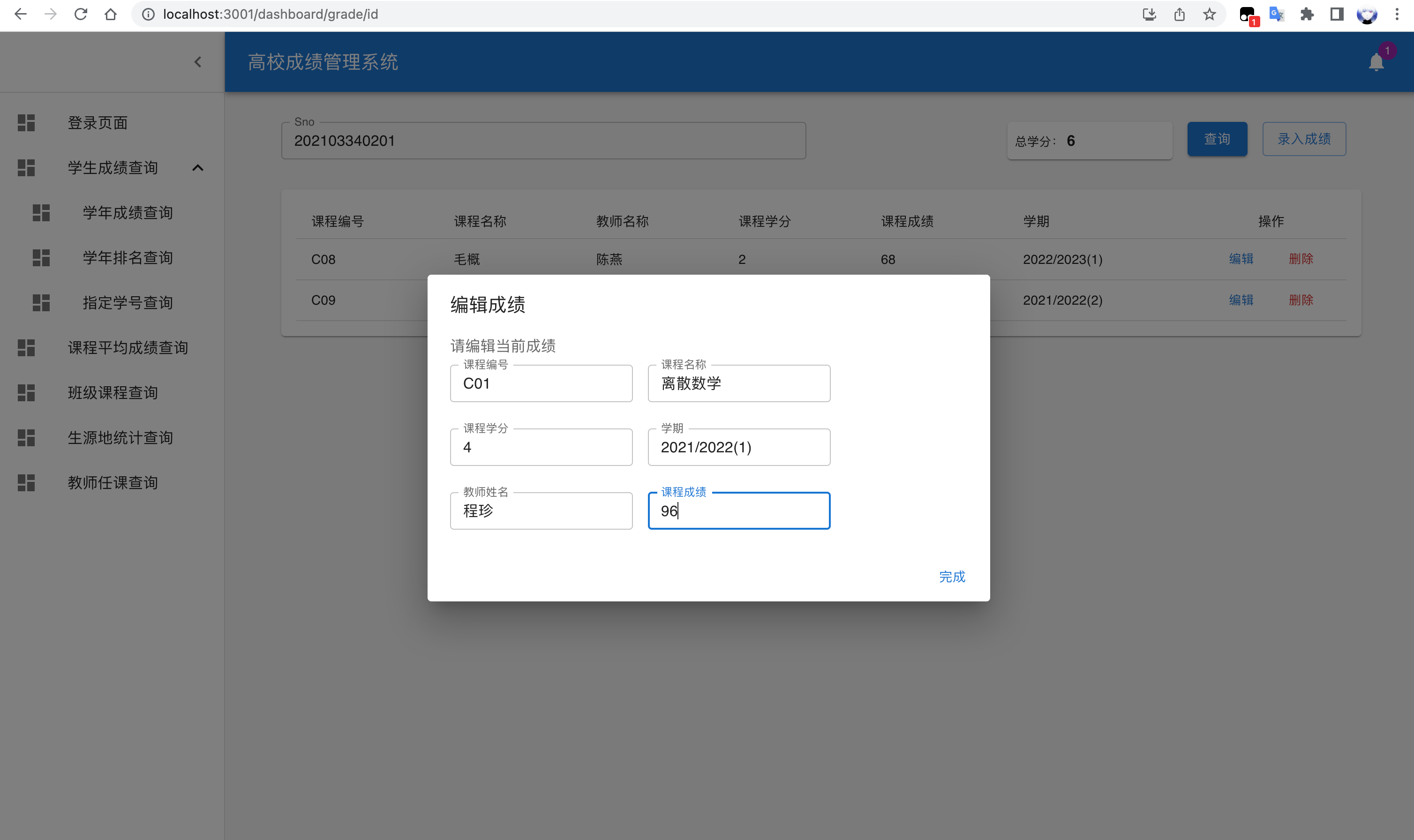Open the browser extensions puzzle icon
Screen dimensions: 1414x840
[1307, 14]
